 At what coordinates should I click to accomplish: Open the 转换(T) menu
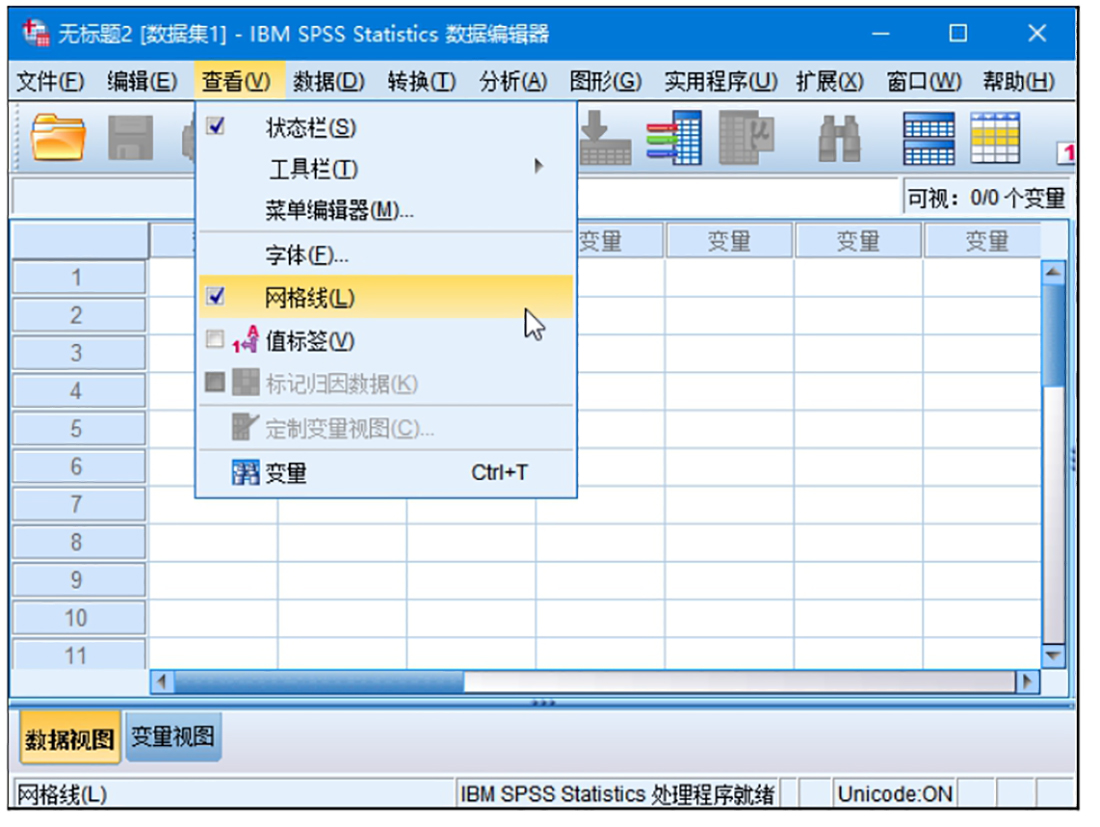(x=422, y=82)
